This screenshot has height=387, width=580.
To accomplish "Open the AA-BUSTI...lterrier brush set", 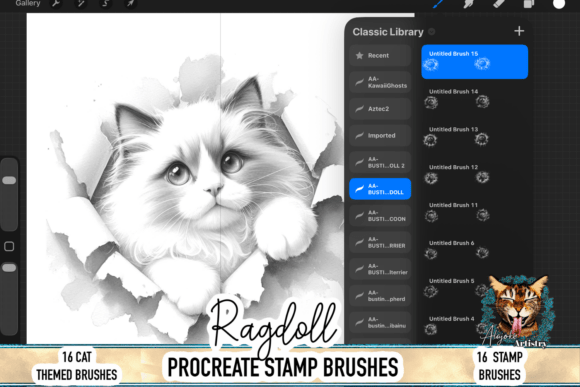I will pos(380,269).
